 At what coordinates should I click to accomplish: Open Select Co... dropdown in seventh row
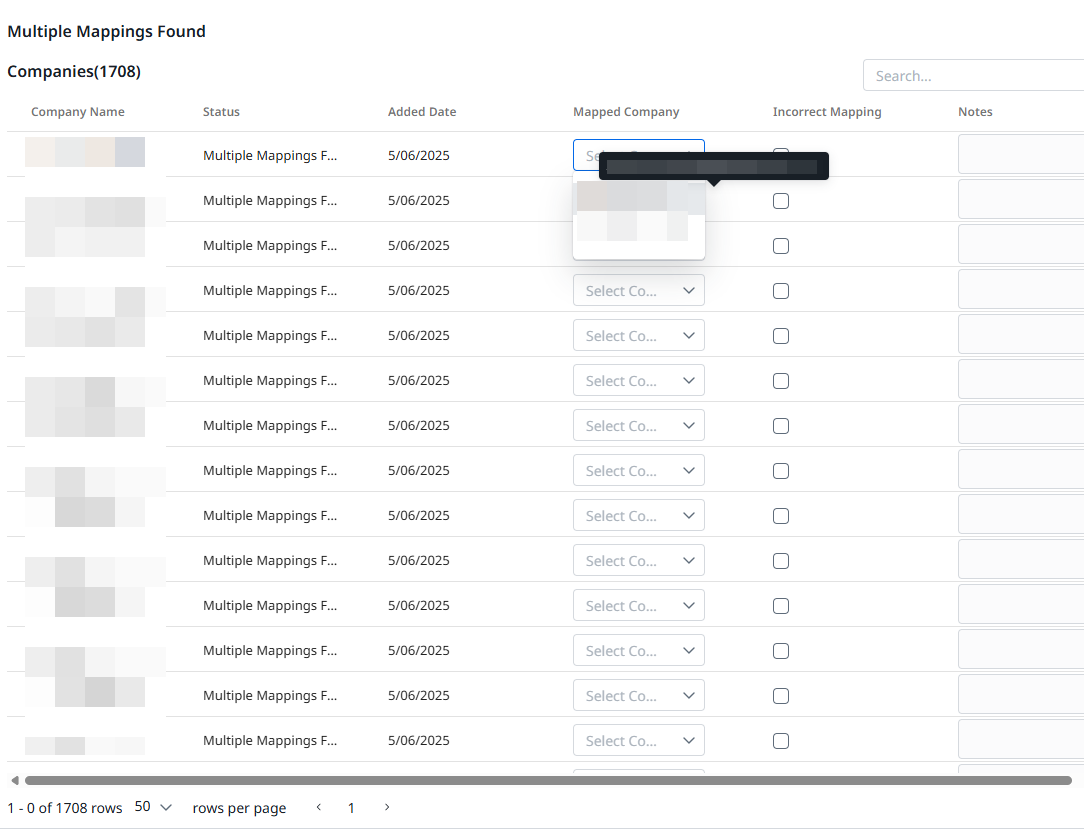[639, 425]
